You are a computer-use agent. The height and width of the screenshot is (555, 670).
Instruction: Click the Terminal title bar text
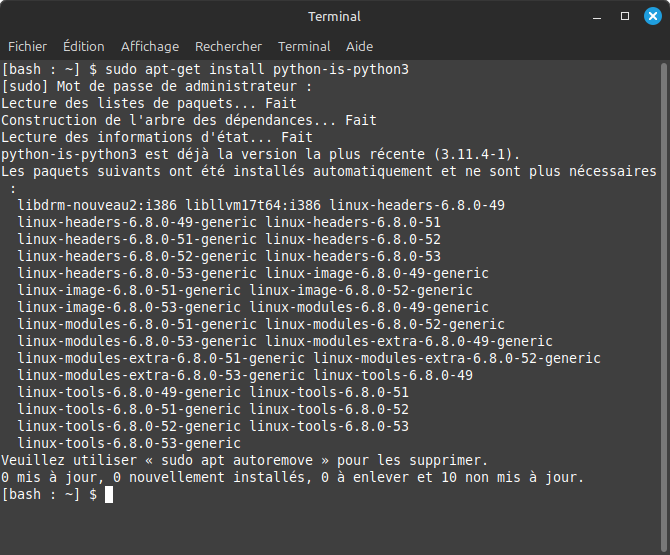pos(334,16)
